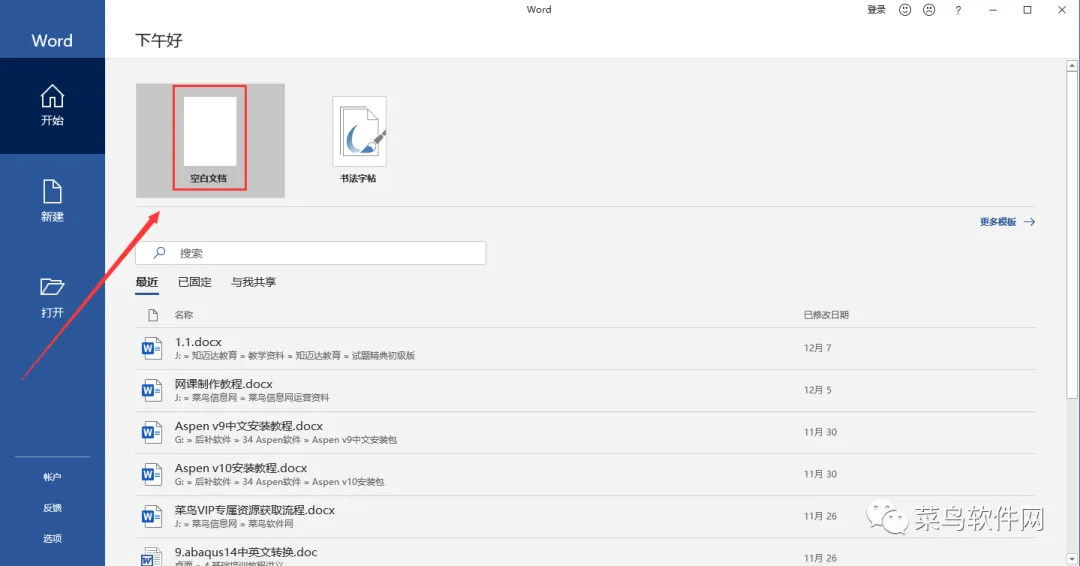This screenshot has height=566, width=1080.
Task: Click the 名称 column header
Action: tap(183, 315)
